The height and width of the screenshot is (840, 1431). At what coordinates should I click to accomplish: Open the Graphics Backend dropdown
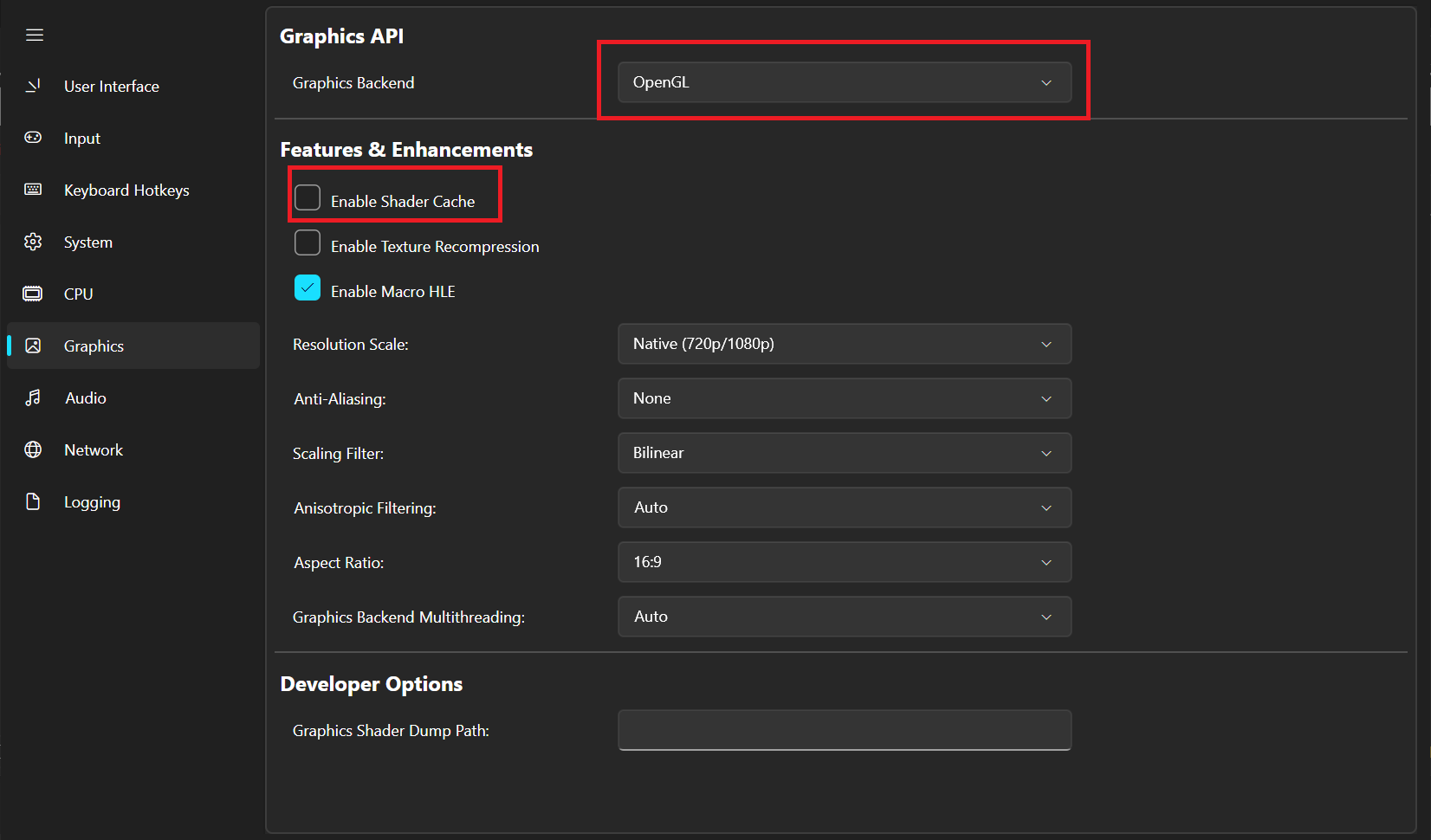coord(845,82)
